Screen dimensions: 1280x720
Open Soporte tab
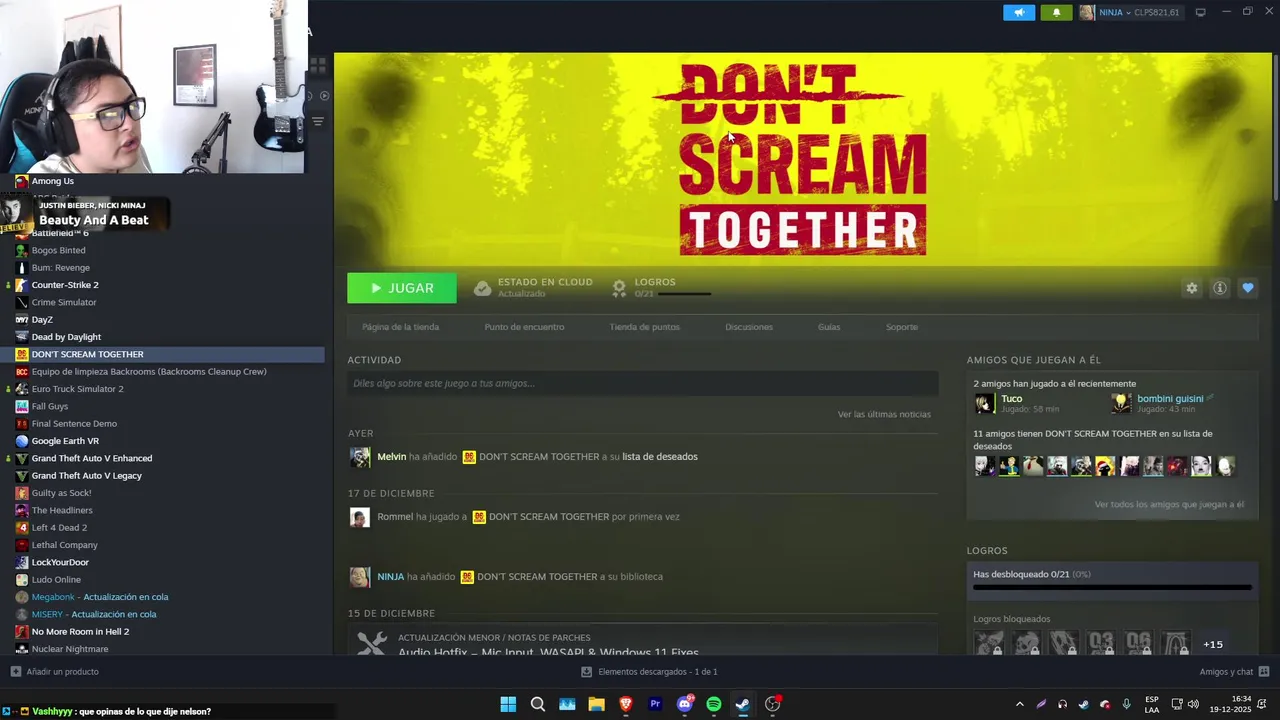[901, 327]
